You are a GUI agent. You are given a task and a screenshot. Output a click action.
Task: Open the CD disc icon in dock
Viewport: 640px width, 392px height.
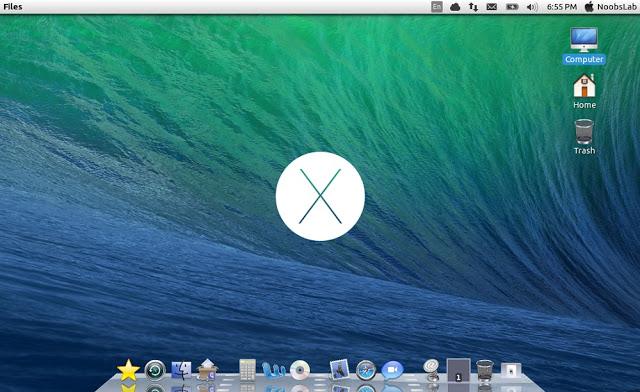(x=300, y=371)
